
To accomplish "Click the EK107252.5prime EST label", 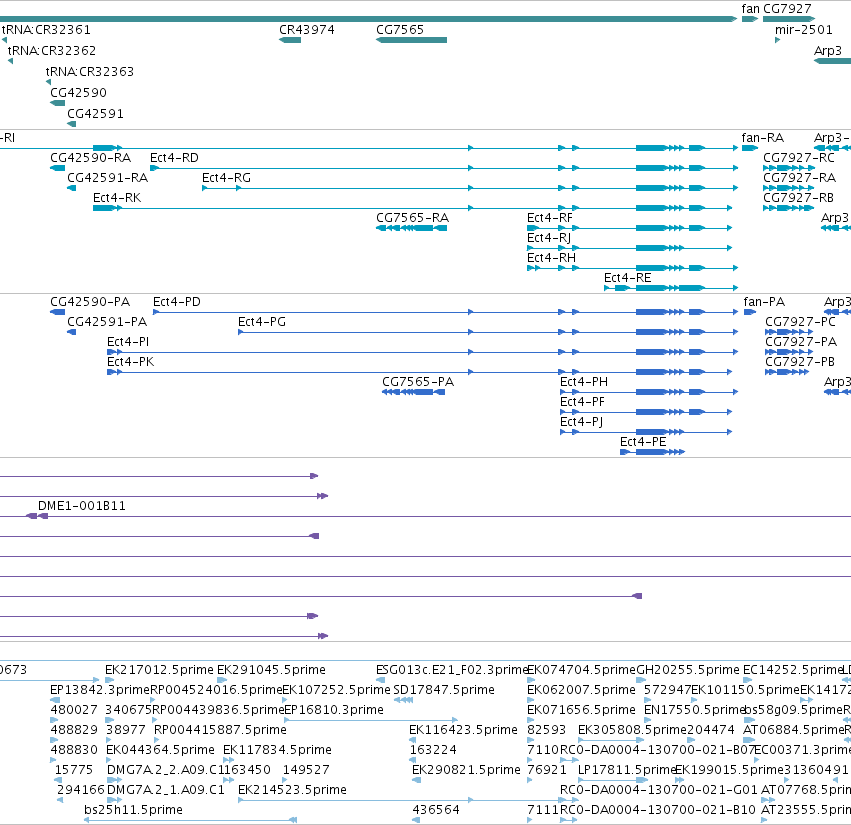I will (336, 690).
